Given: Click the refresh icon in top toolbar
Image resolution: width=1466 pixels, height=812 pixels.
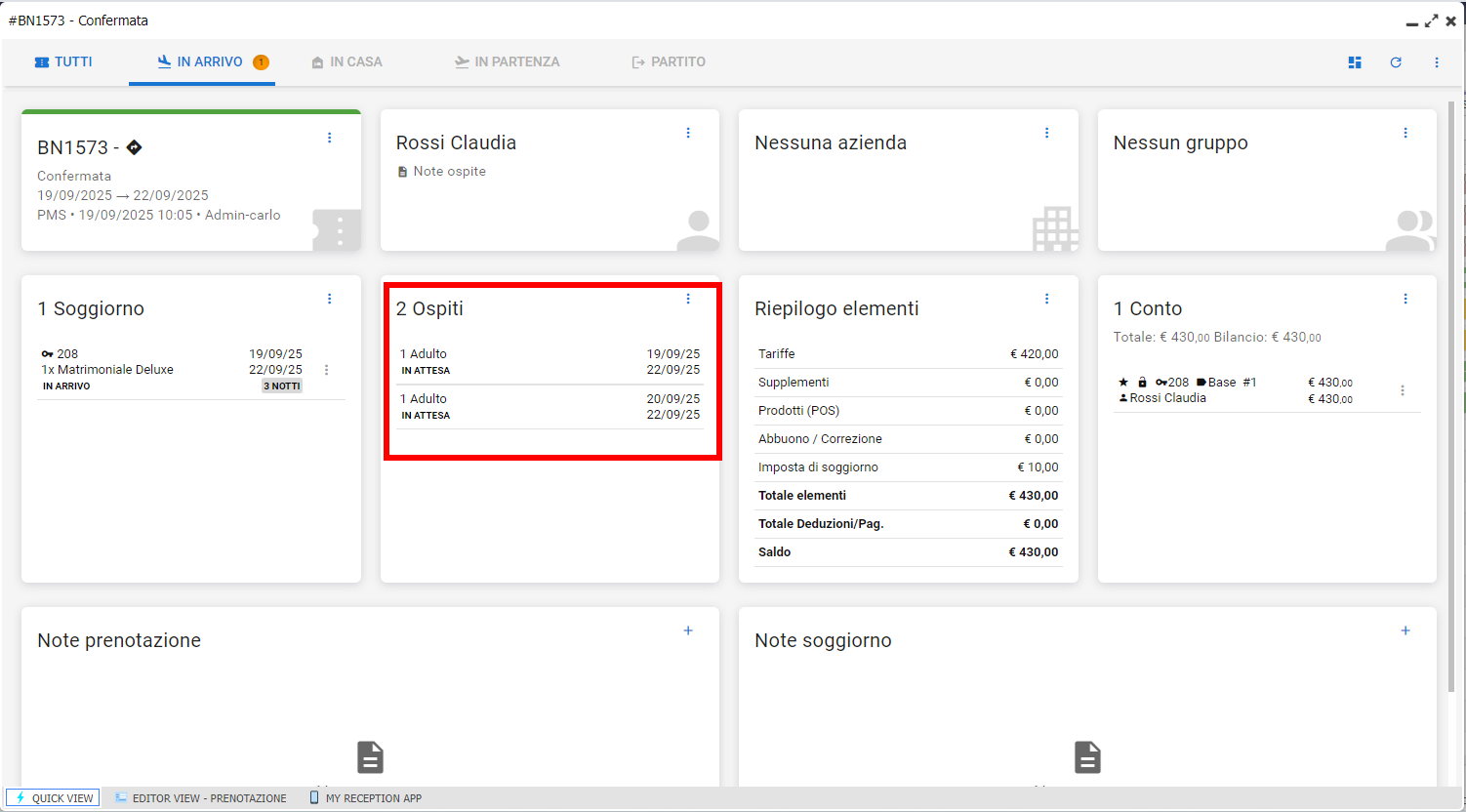Looking at the screenshot, I should tap(1396, 62).
